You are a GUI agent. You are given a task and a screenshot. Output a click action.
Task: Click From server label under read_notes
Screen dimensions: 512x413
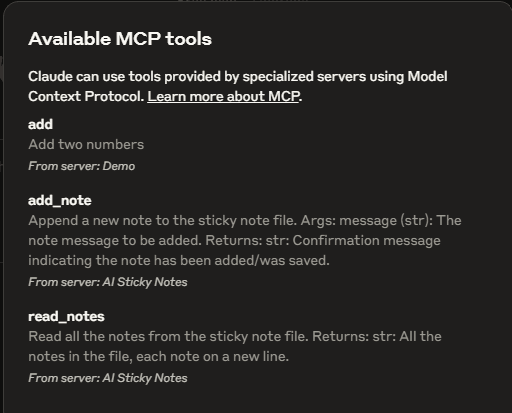108,378
